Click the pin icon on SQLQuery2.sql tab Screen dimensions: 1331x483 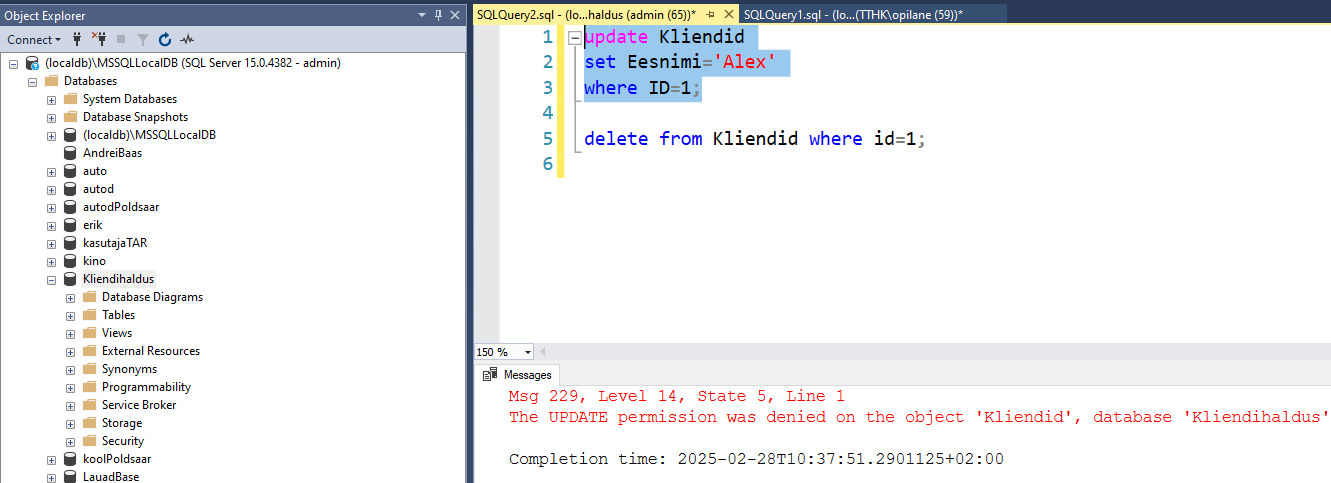click(709, 15)
